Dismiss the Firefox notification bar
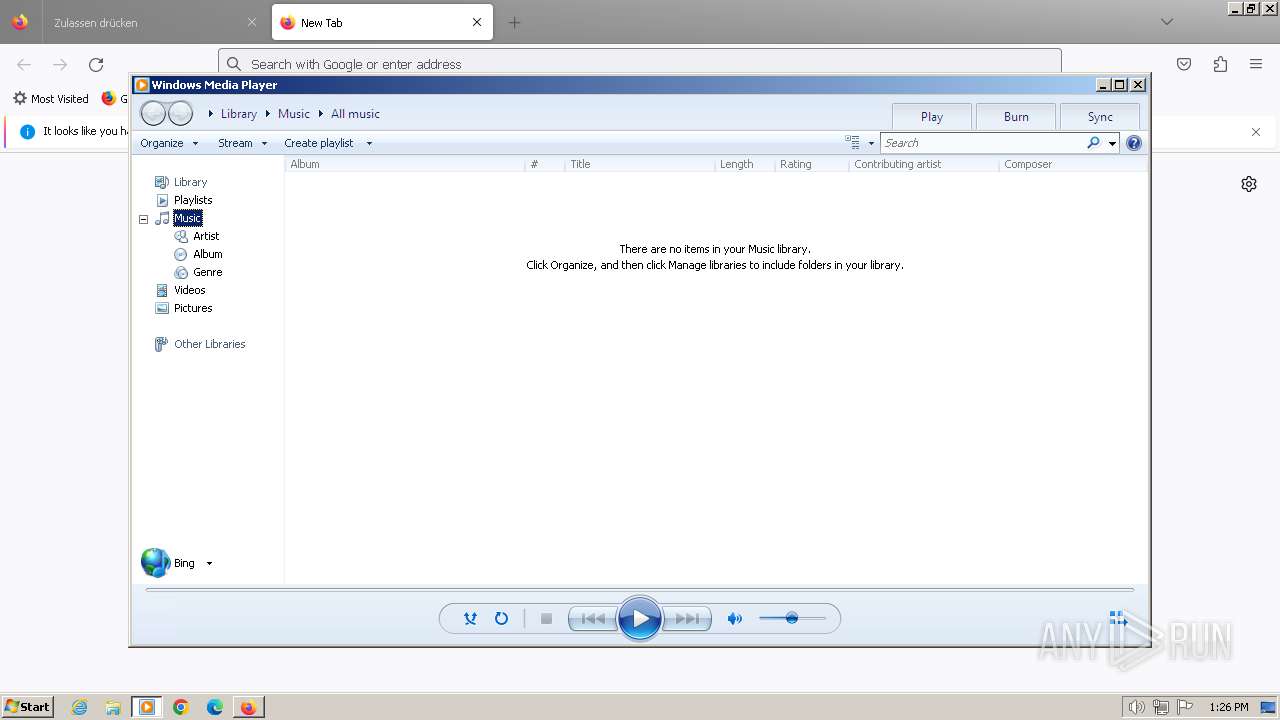1280x720 pixels. click(x=1256, y=131)
